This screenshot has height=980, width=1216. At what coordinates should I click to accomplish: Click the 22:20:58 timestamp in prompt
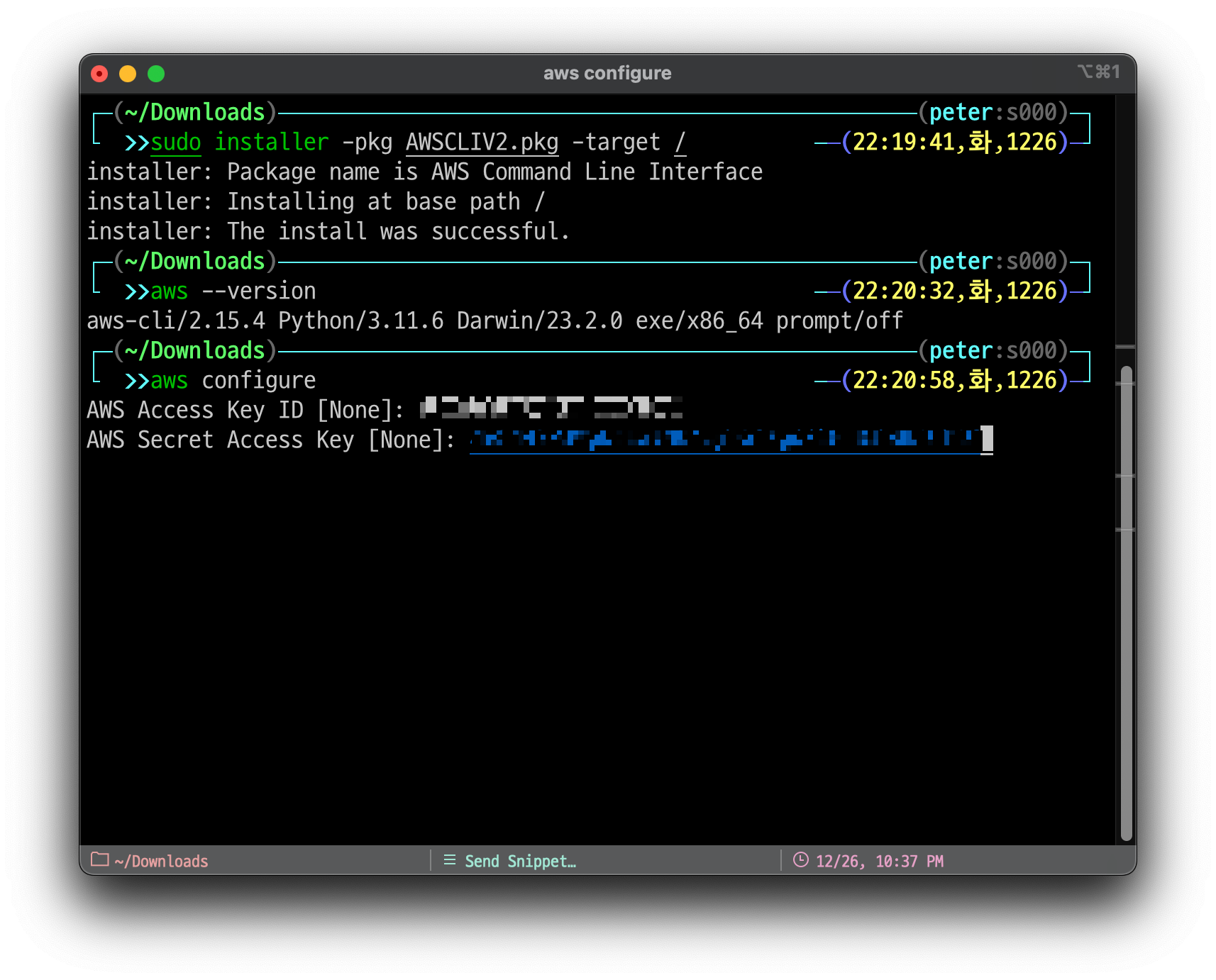[904, 380]
